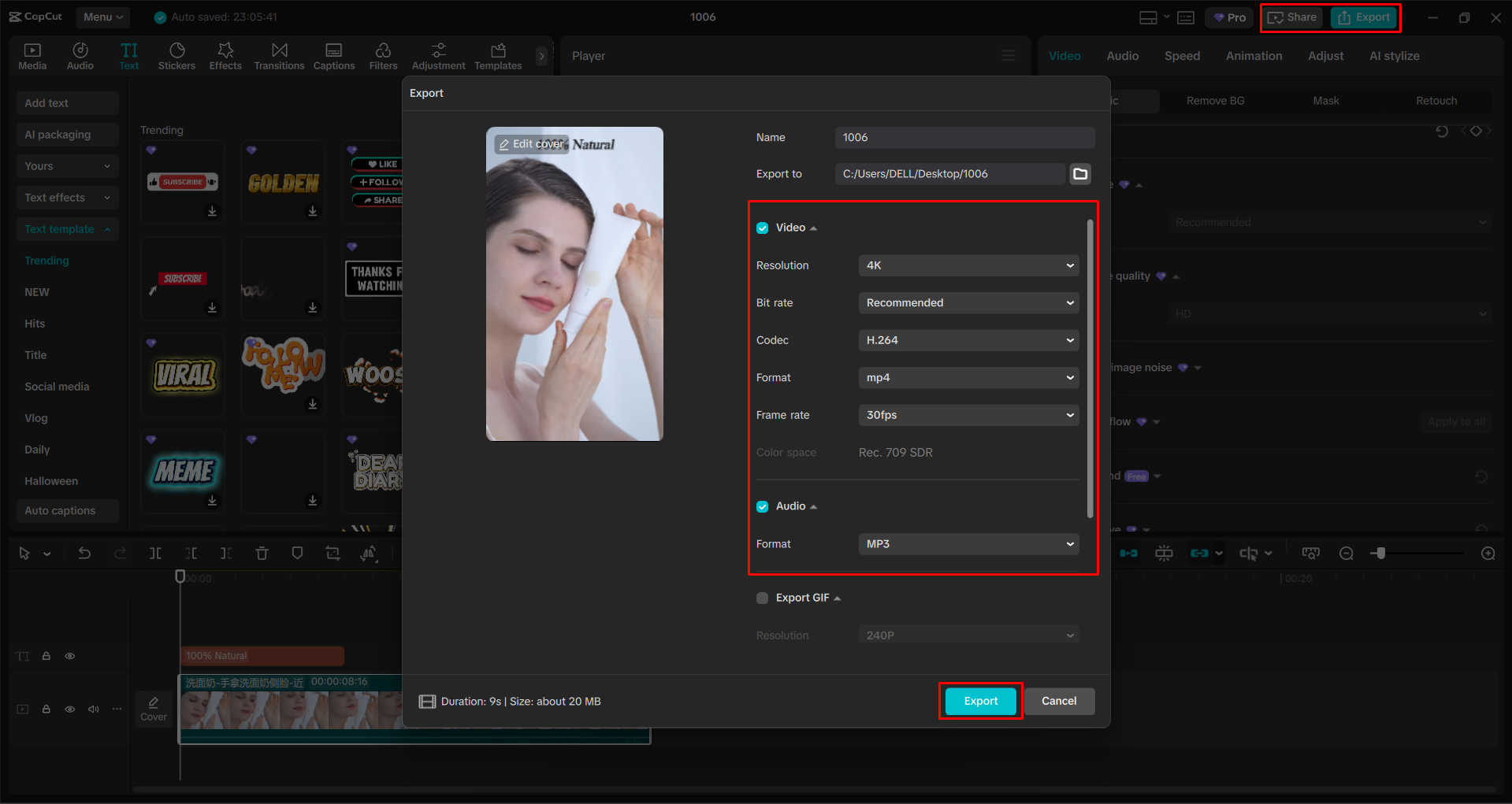Enable the Export GIF checkbox
This screenshot has height=804, width=1512.
762,598
